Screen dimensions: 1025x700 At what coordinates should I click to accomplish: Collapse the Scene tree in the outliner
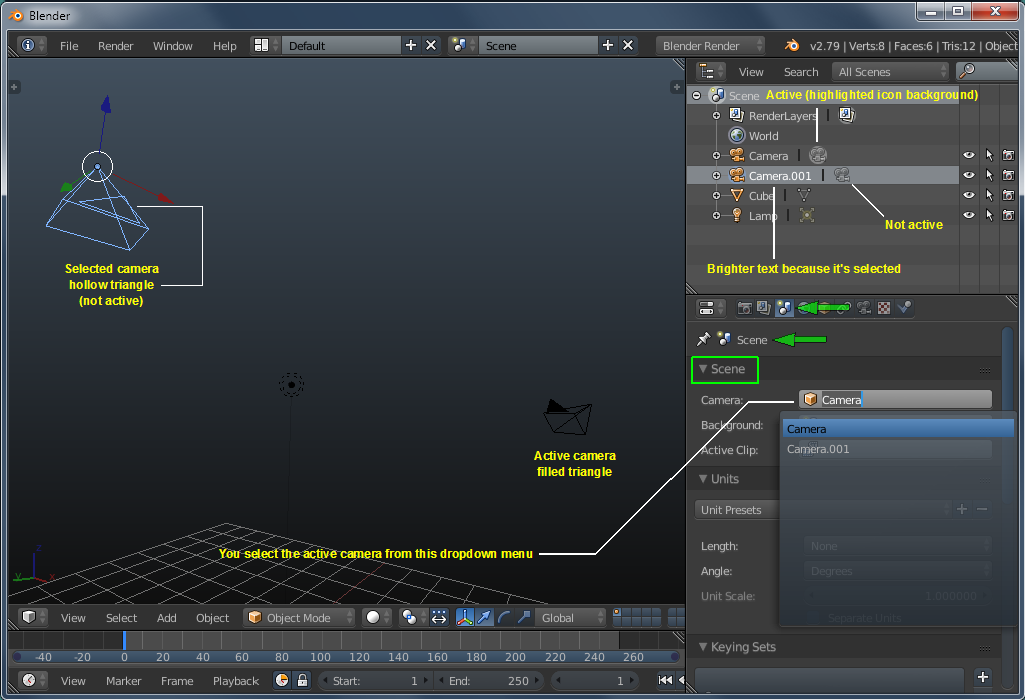click(697, 95)
